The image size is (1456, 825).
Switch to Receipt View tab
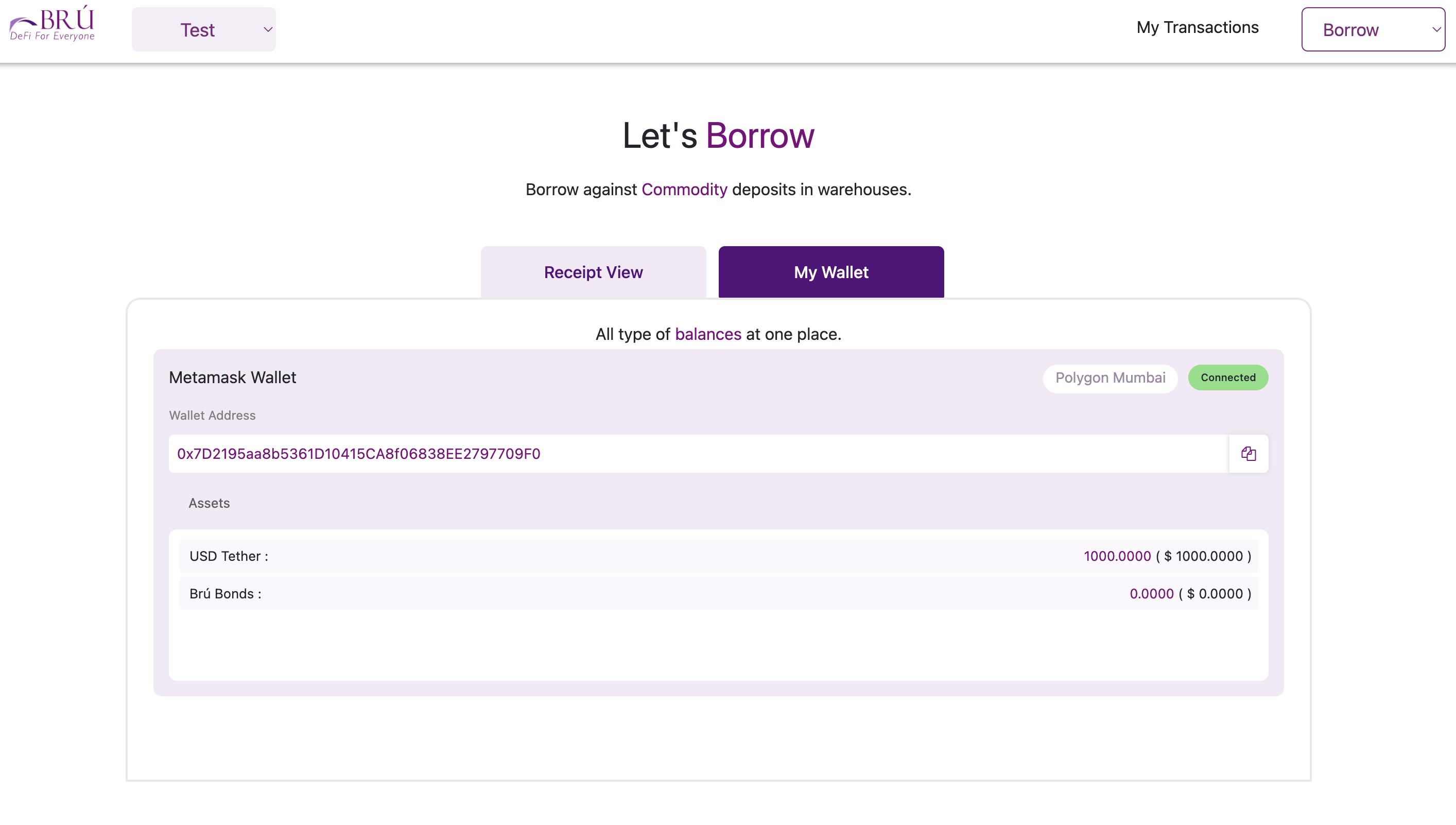tap(593, 272)
